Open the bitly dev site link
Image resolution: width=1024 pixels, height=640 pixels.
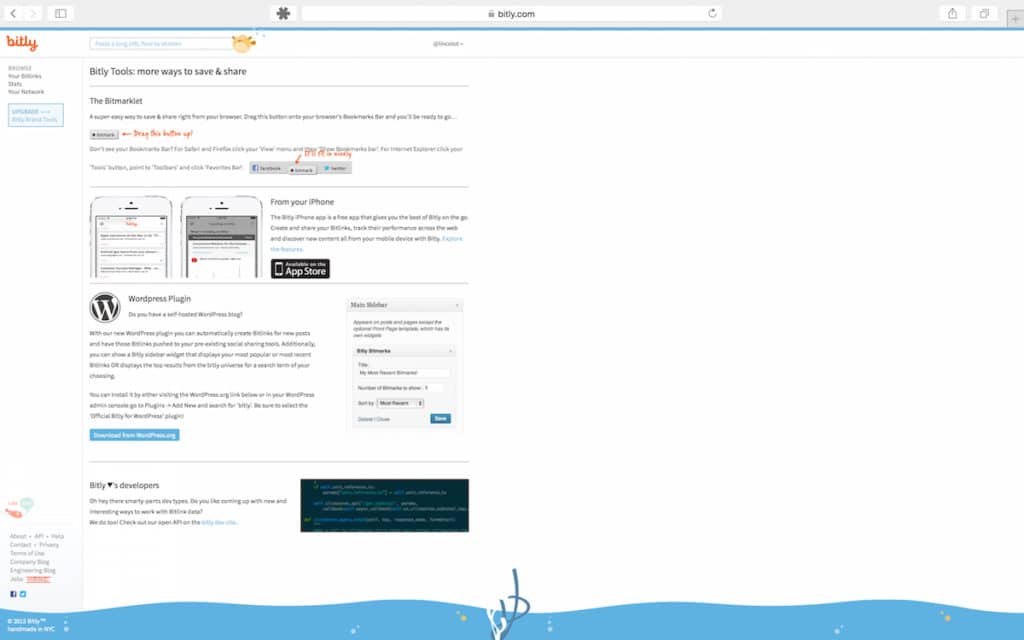[219, 522]
